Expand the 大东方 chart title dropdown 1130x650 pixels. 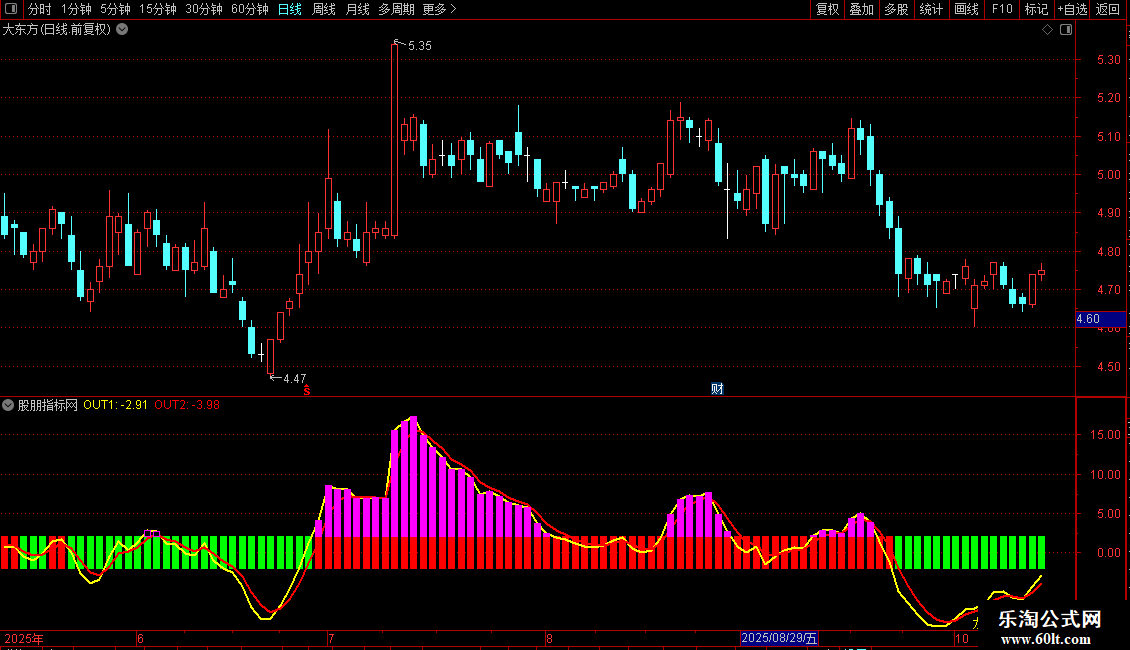click(123, 30)
